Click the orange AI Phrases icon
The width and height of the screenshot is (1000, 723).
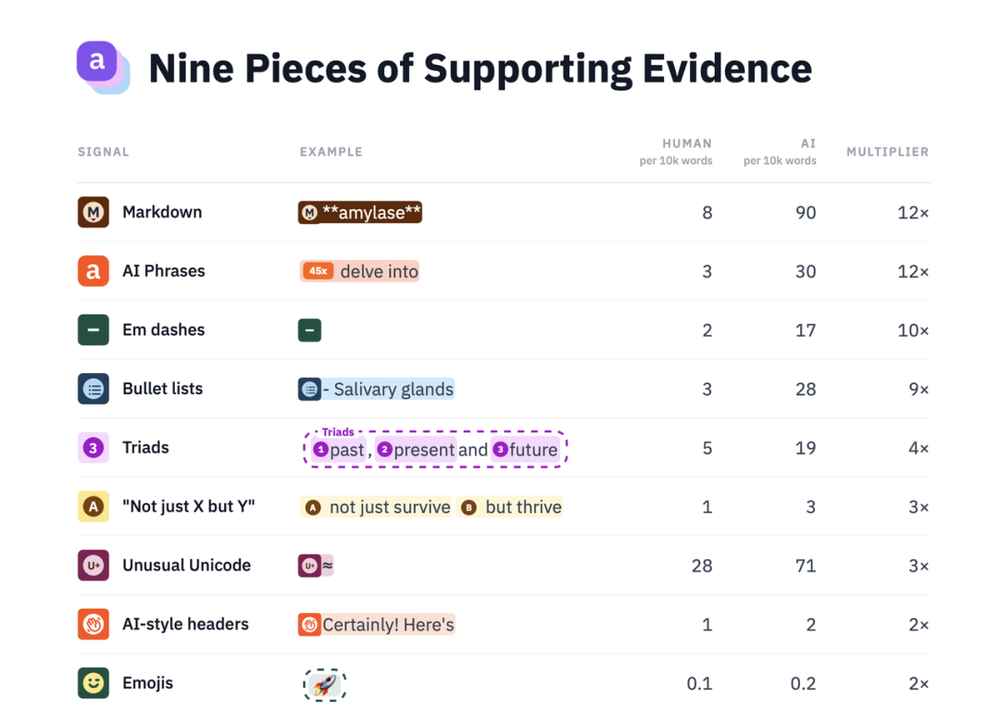[x=93, y=271]
